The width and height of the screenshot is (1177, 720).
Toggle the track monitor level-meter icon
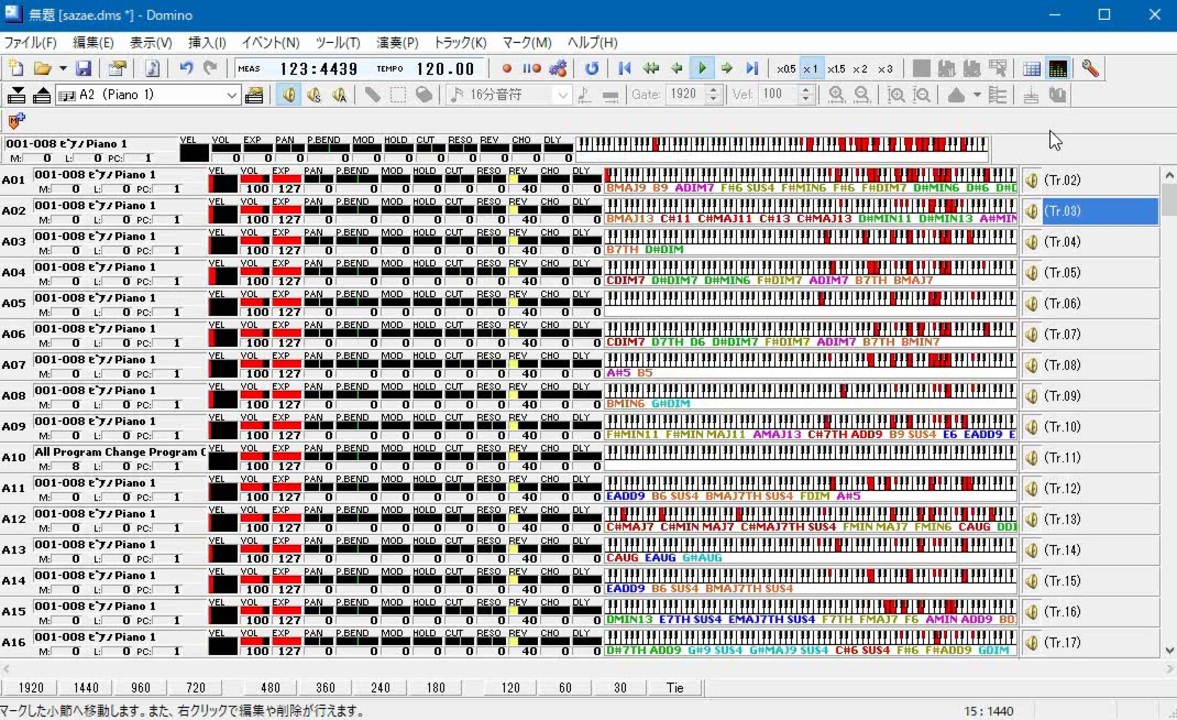[1058, 68]
